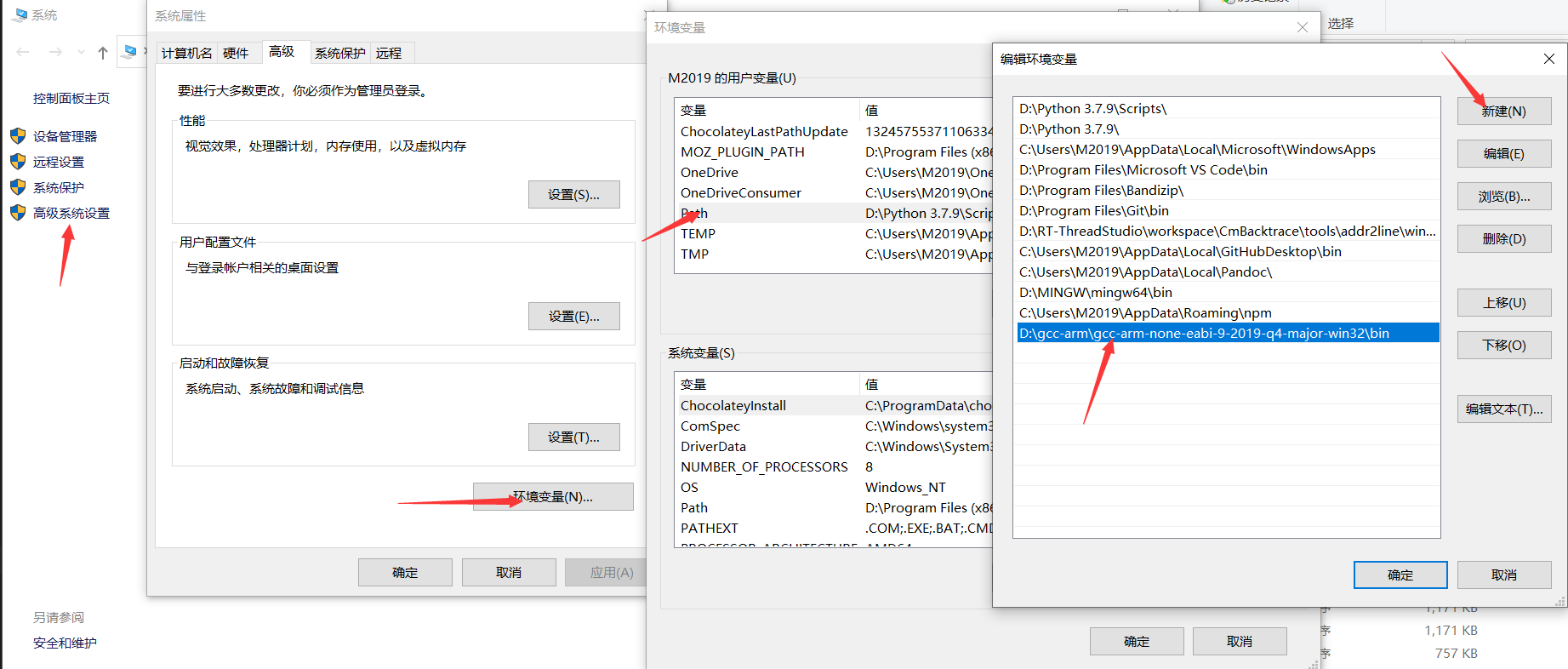Open 设备管理器 link

tap(65, 136)
